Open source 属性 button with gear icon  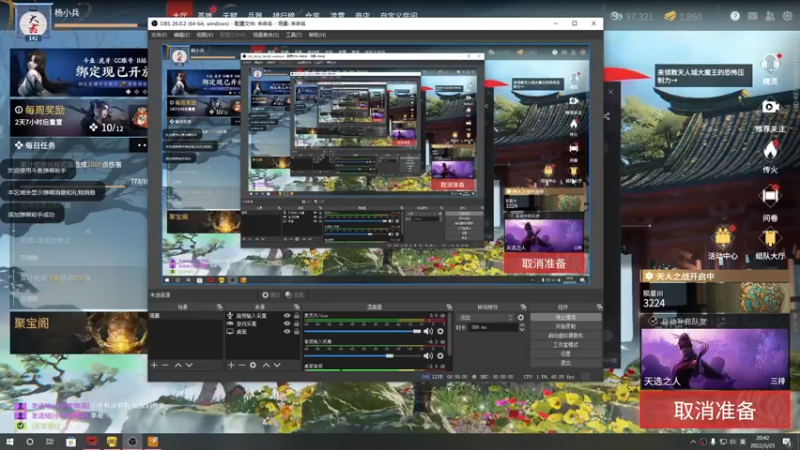click(271, 295)
